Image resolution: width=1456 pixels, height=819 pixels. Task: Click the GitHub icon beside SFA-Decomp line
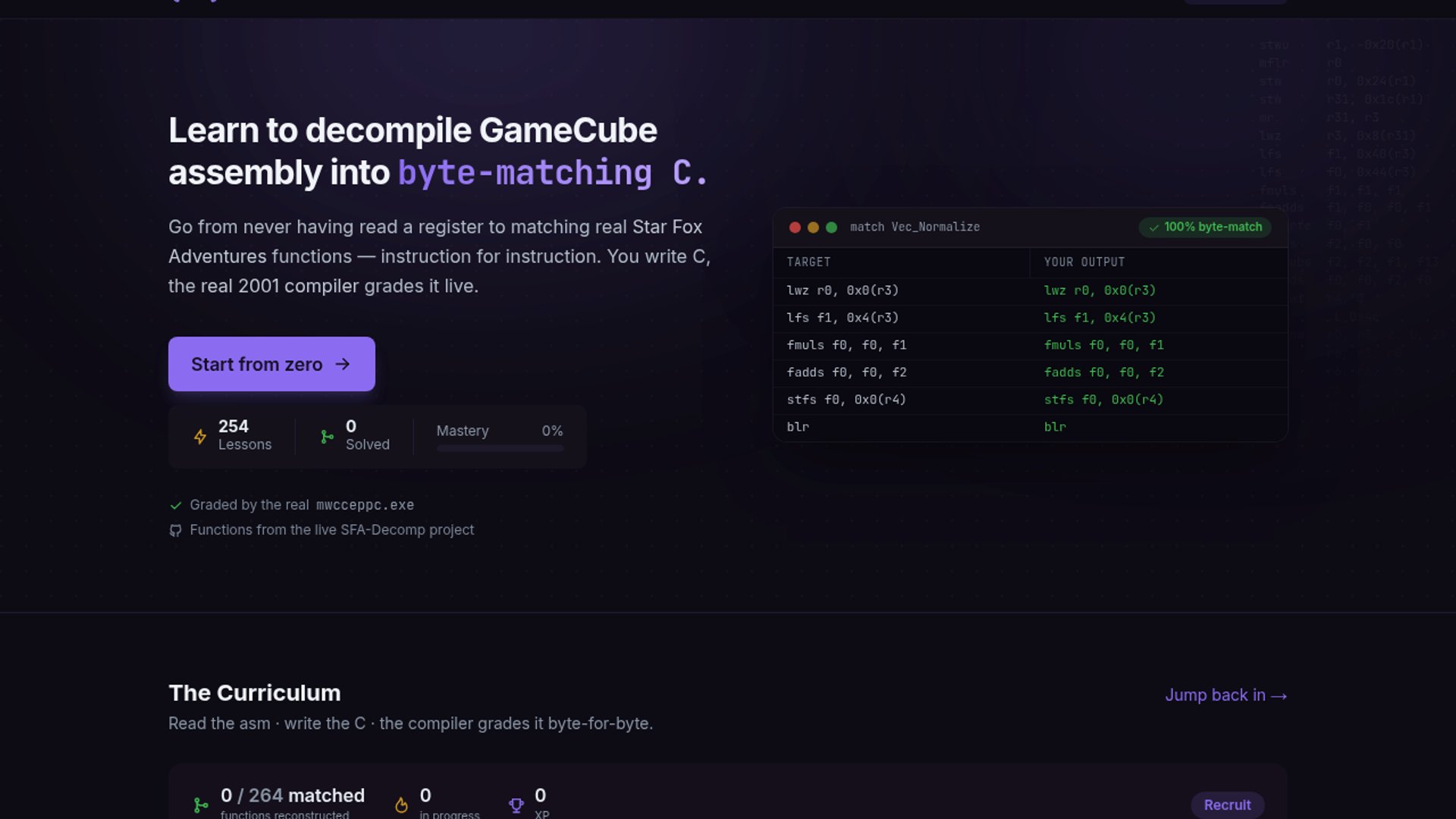pos(176,530)
